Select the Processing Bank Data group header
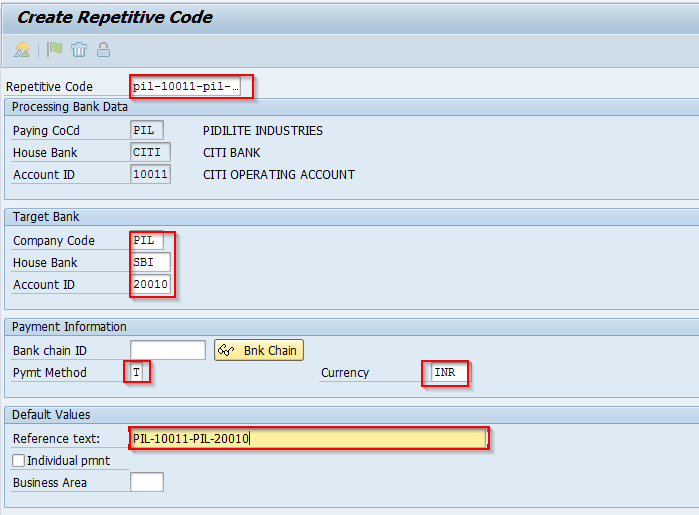This screenshot has height=515, width=699. 70,107
